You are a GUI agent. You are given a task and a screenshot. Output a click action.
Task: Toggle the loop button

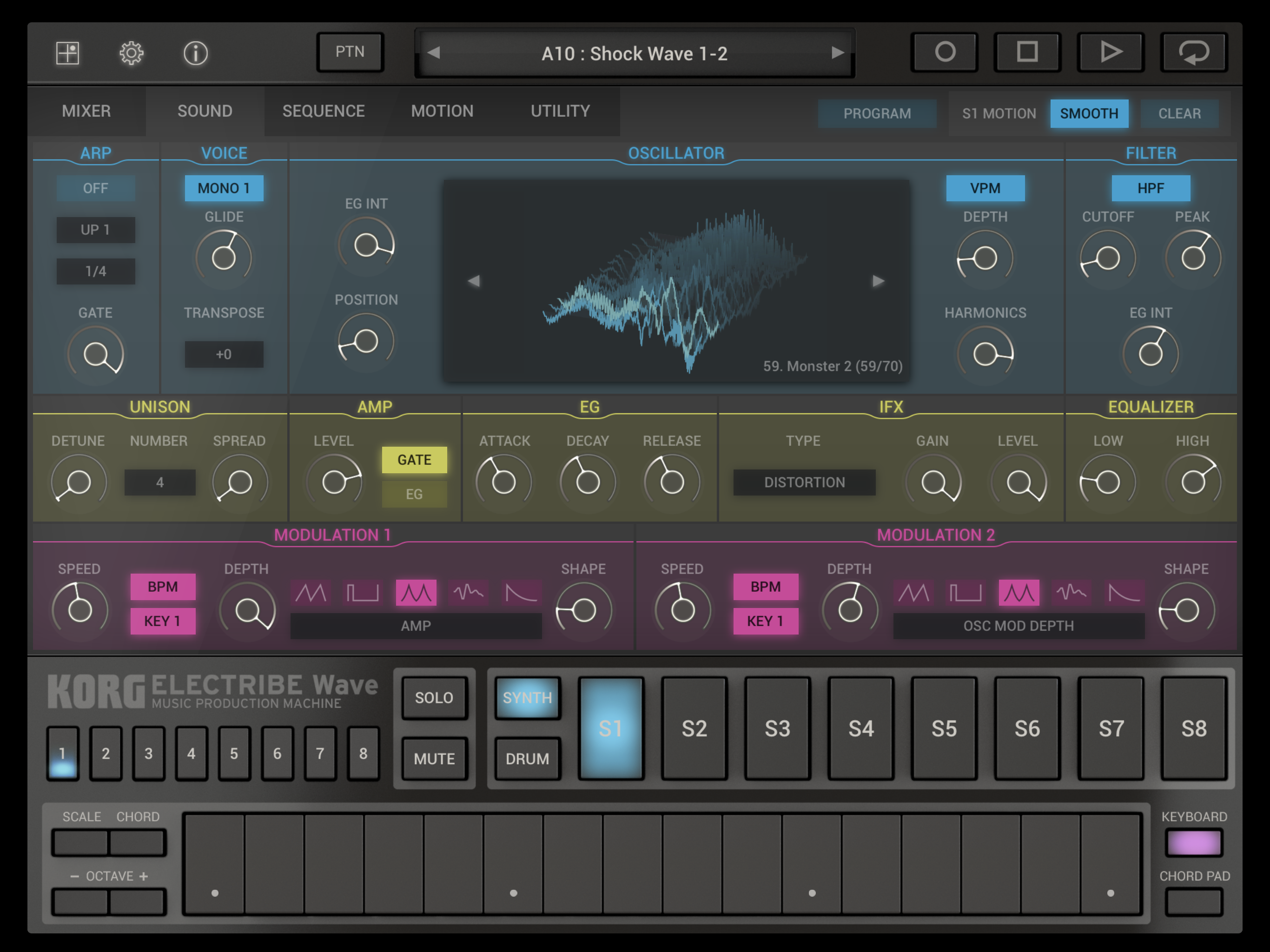point(1194,52)
